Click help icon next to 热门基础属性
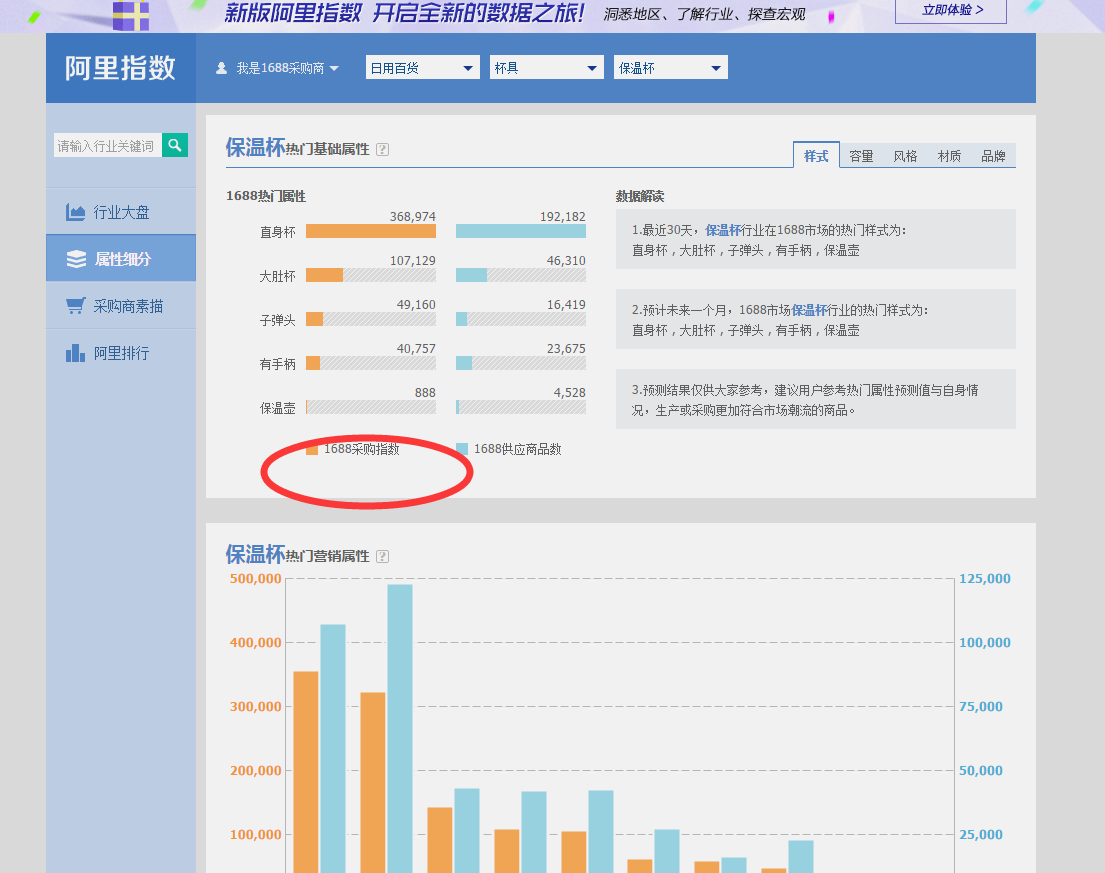Screen dimensions: 1105x873 click(x=383, y=149)
